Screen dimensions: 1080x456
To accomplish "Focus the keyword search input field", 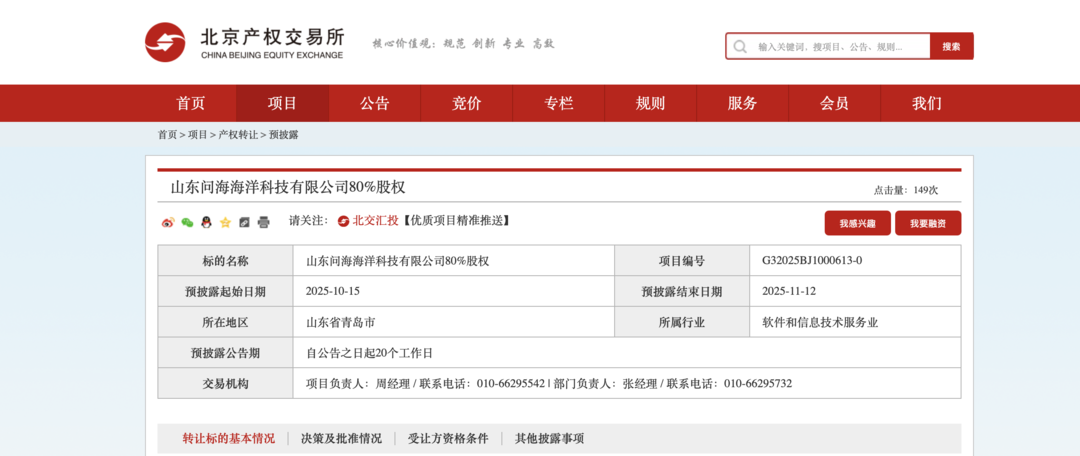I will coord(838,46).
